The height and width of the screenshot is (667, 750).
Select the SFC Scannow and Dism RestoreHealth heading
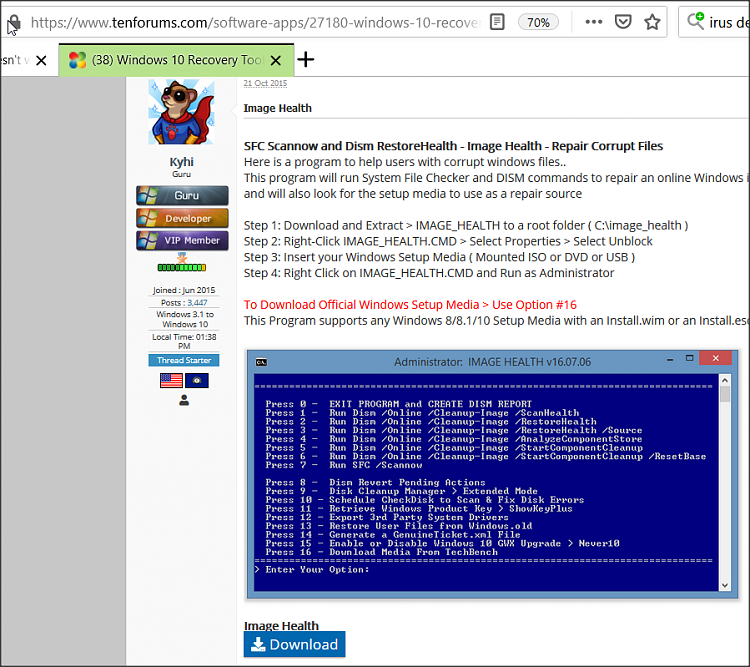click(453, 146)
